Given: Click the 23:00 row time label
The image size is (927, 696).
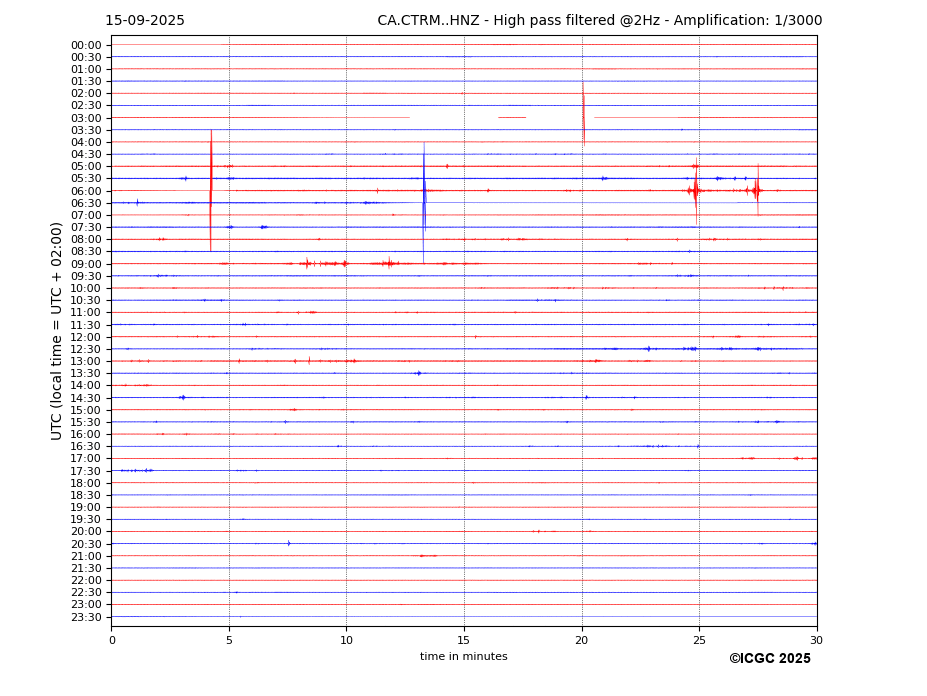Looking at the screenshot, I should tap(86, 605).
